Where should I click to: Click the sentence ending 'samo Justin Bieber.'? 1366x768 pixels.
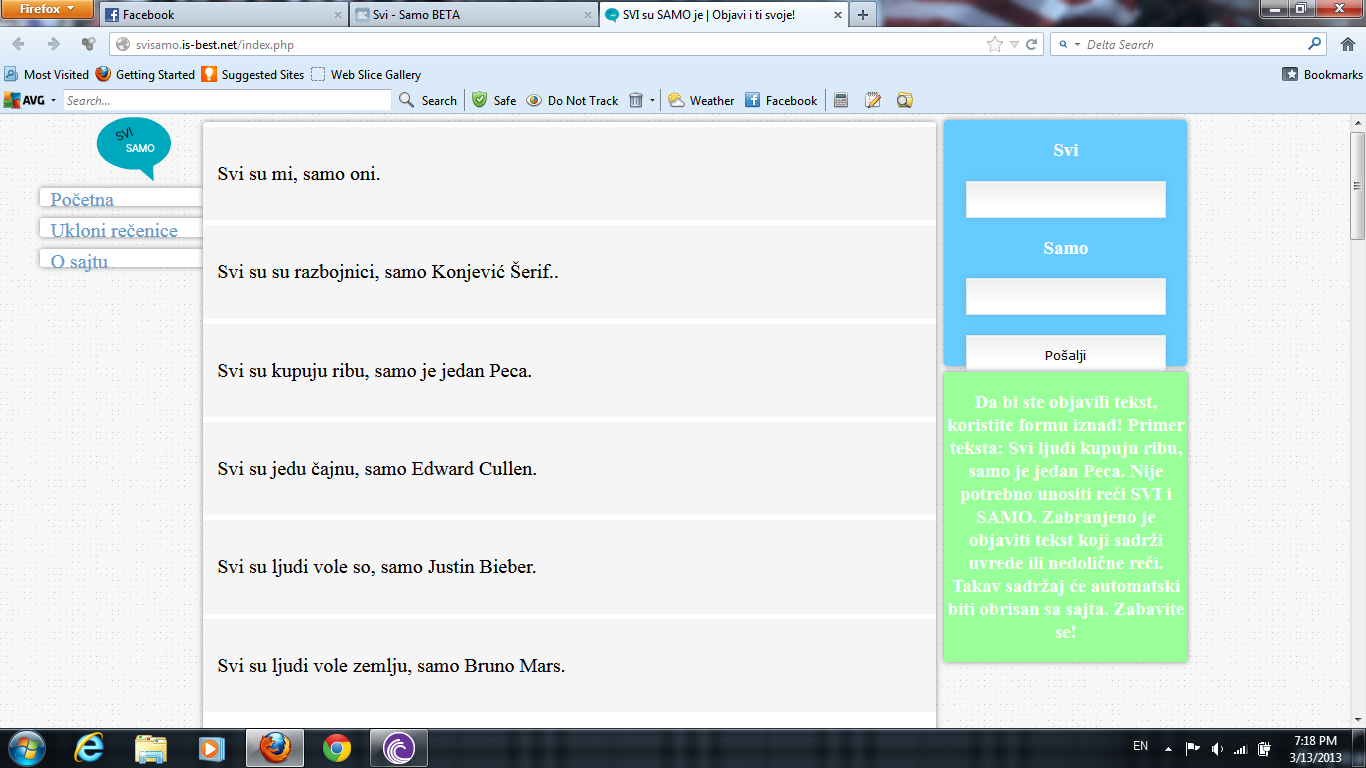[x=377, y=567]
